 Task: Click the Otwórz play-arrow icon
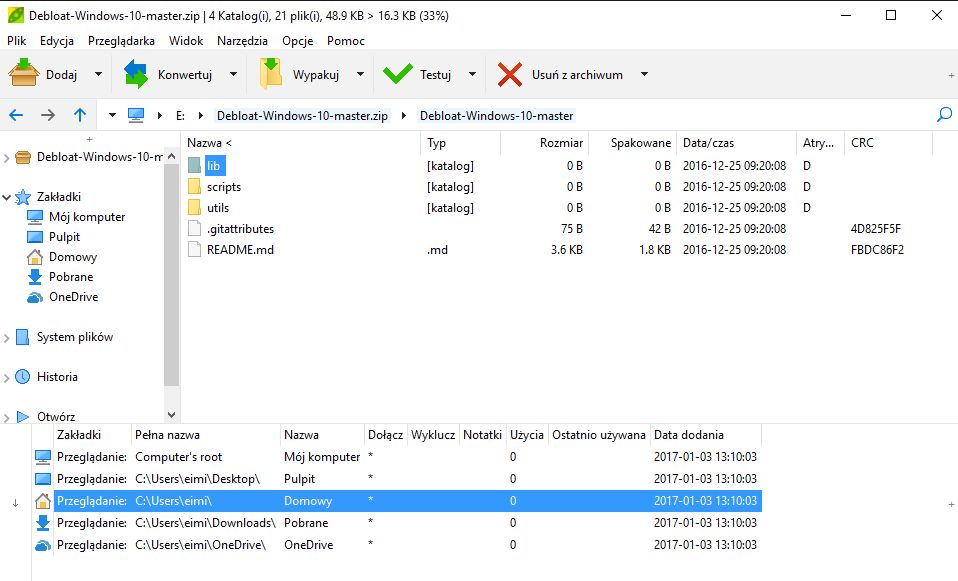(23, 417)
